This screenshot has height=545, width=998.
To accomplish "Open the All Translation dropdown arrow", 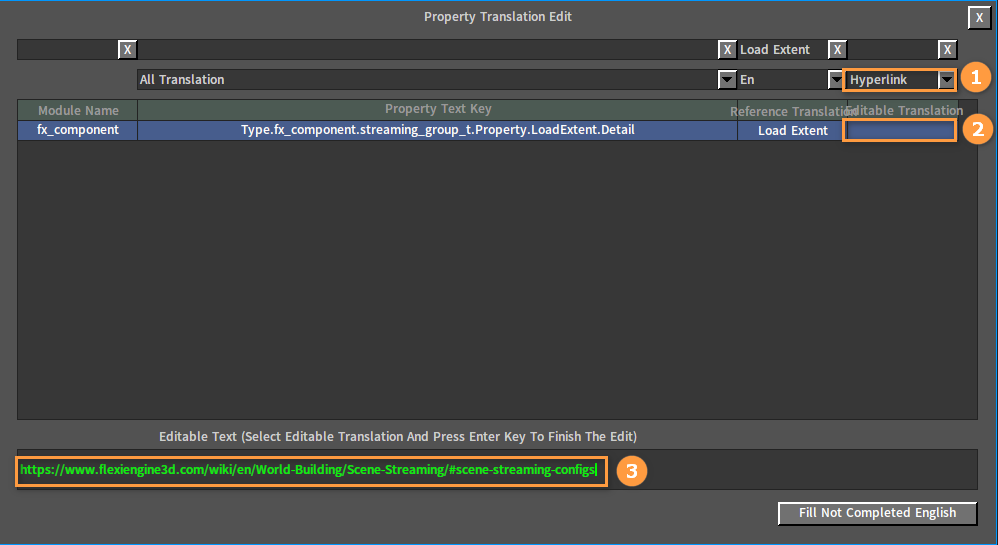I will click(727, 80).
